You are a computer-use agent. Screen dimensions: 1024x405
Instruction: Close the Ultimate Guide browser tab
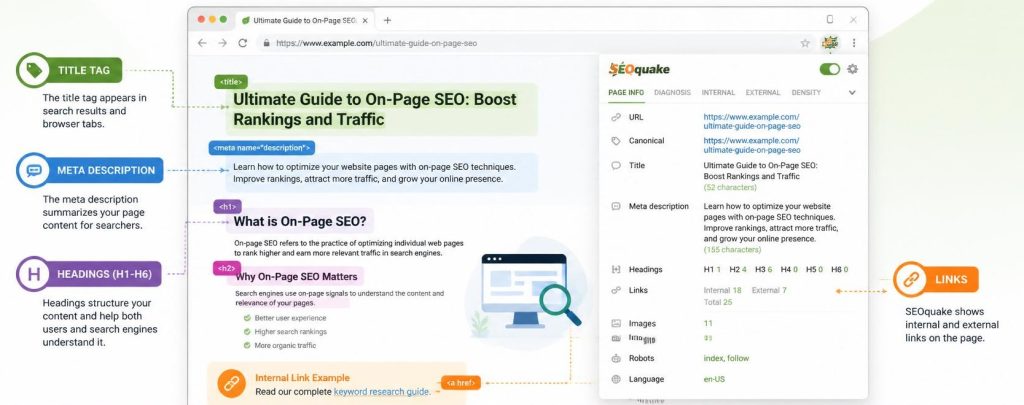point(365,20)
